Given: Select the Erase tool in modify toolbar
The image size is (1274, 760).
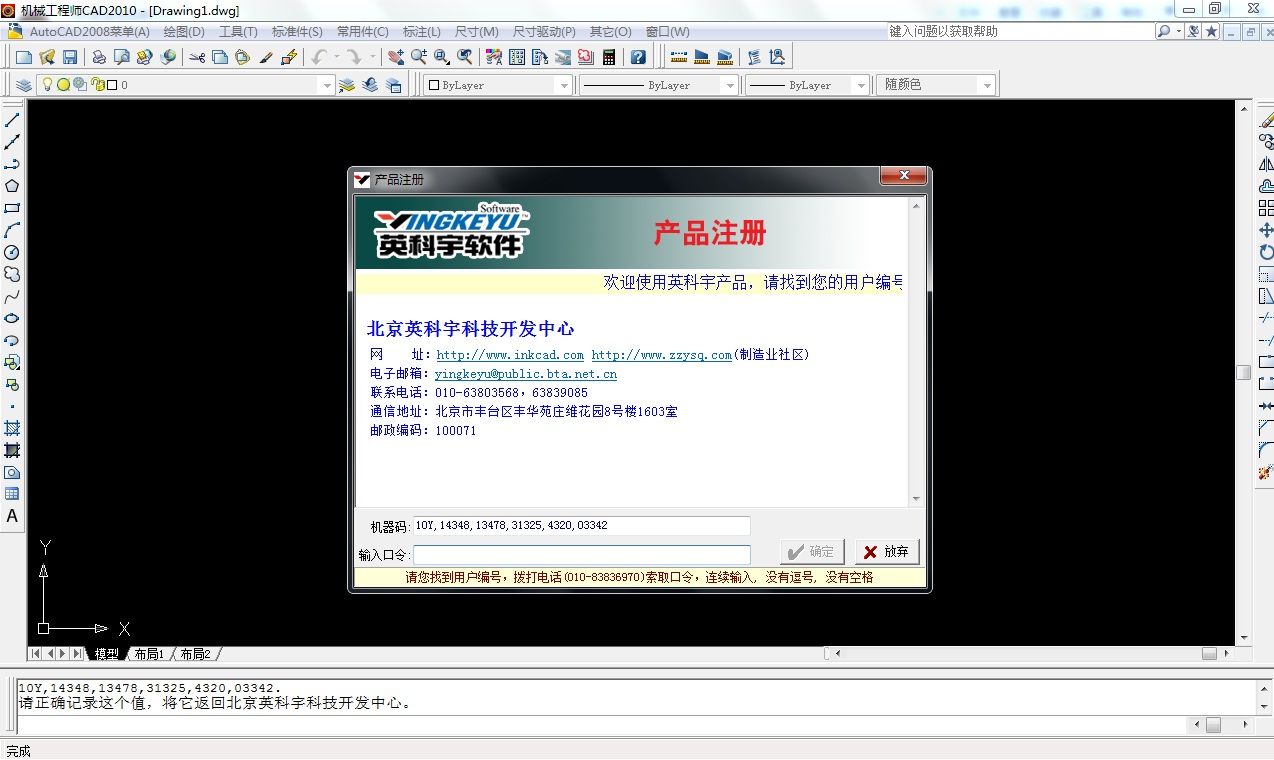Looking at the screenshot, I should pos(1266,120).
